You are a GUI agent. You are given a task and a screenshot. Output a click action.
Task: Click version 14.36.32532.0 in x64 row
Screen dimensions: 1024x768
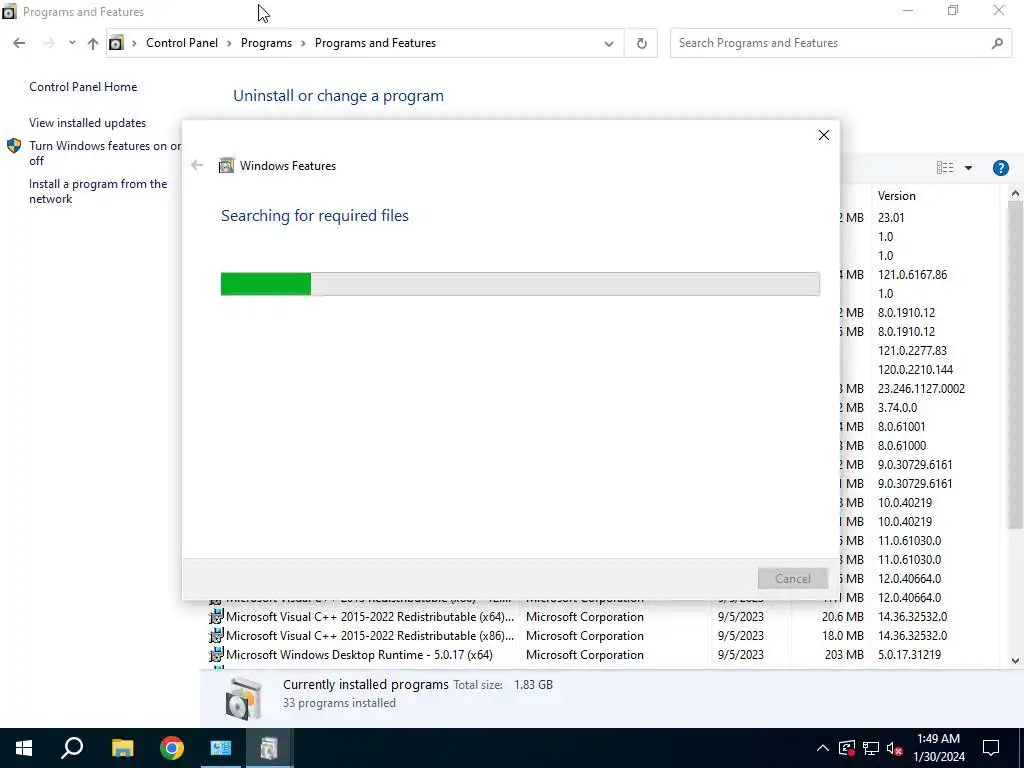[912, 616]
